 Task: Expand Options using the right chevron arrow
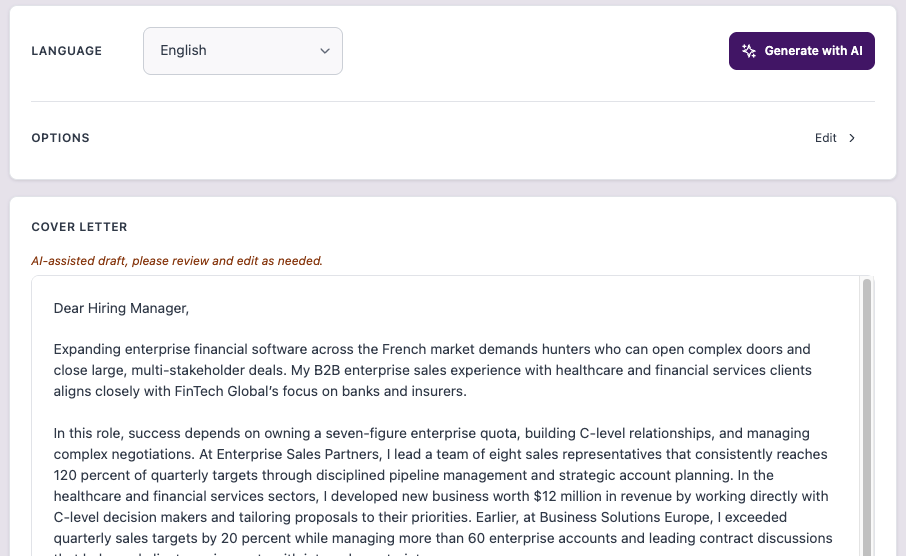[x=852, y=138]
